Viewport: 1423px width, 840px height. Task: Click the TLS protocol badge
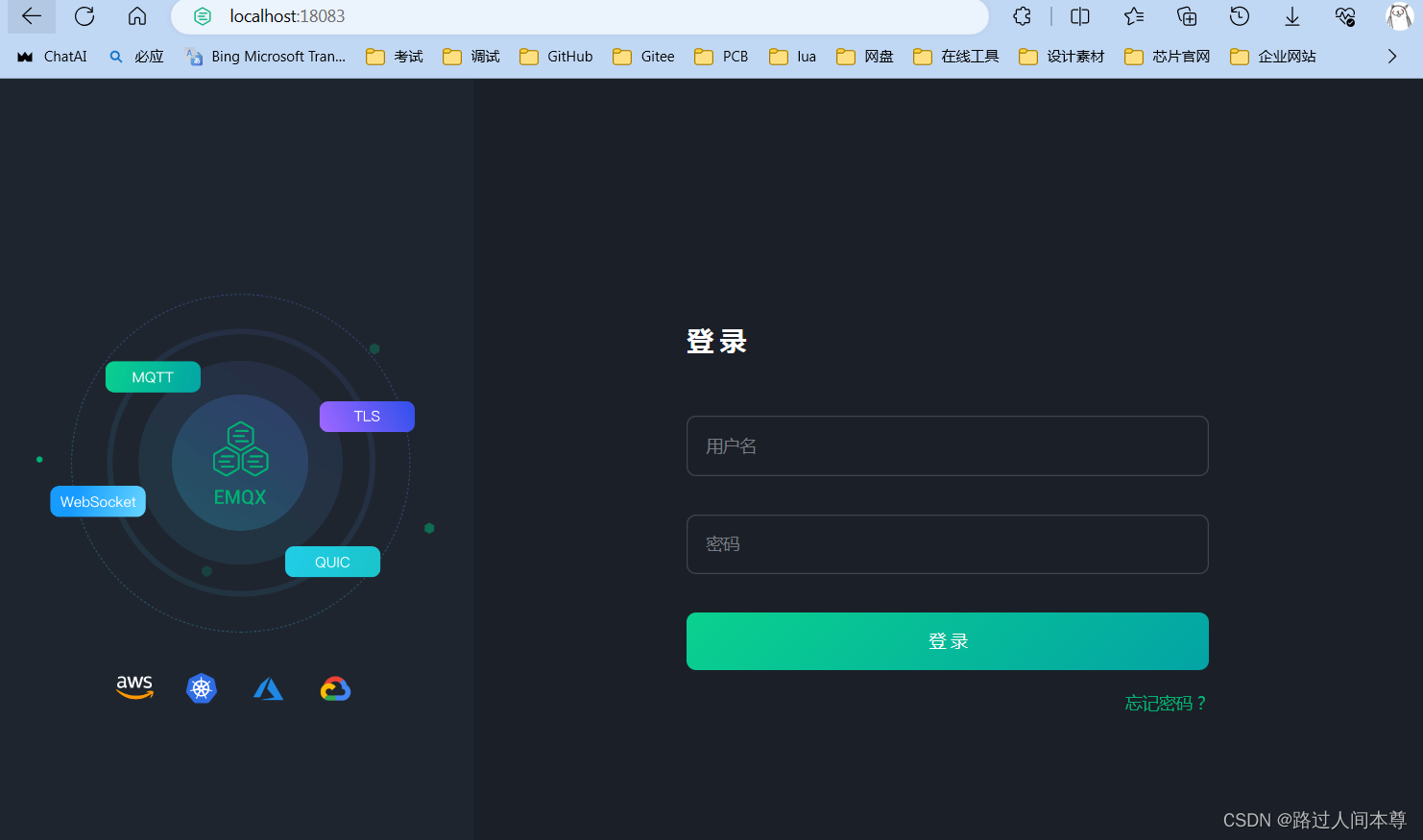[x=367, y=417]
